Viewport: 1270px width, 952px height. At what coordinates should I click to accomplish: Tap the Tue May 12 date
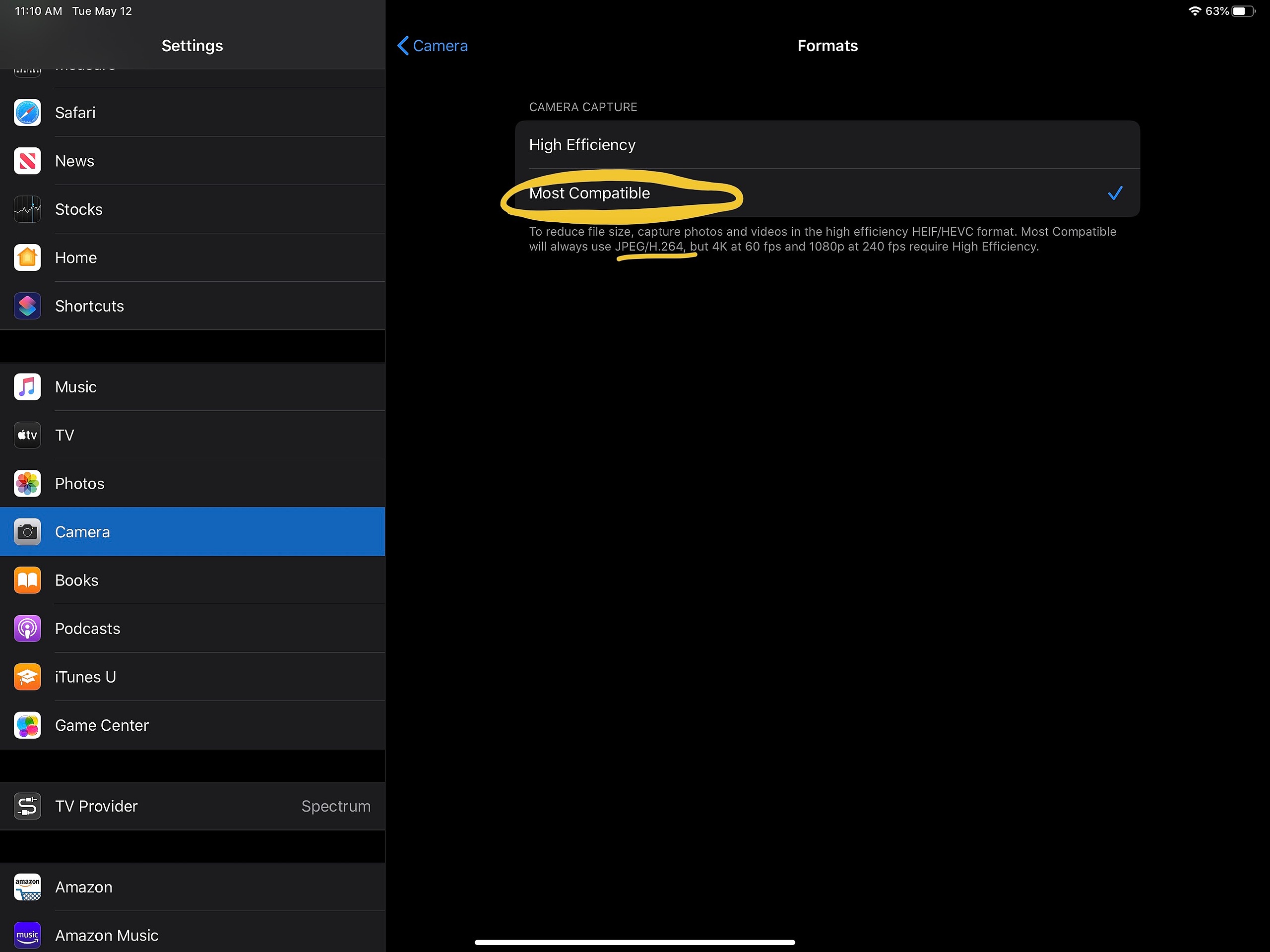point(102,11)
